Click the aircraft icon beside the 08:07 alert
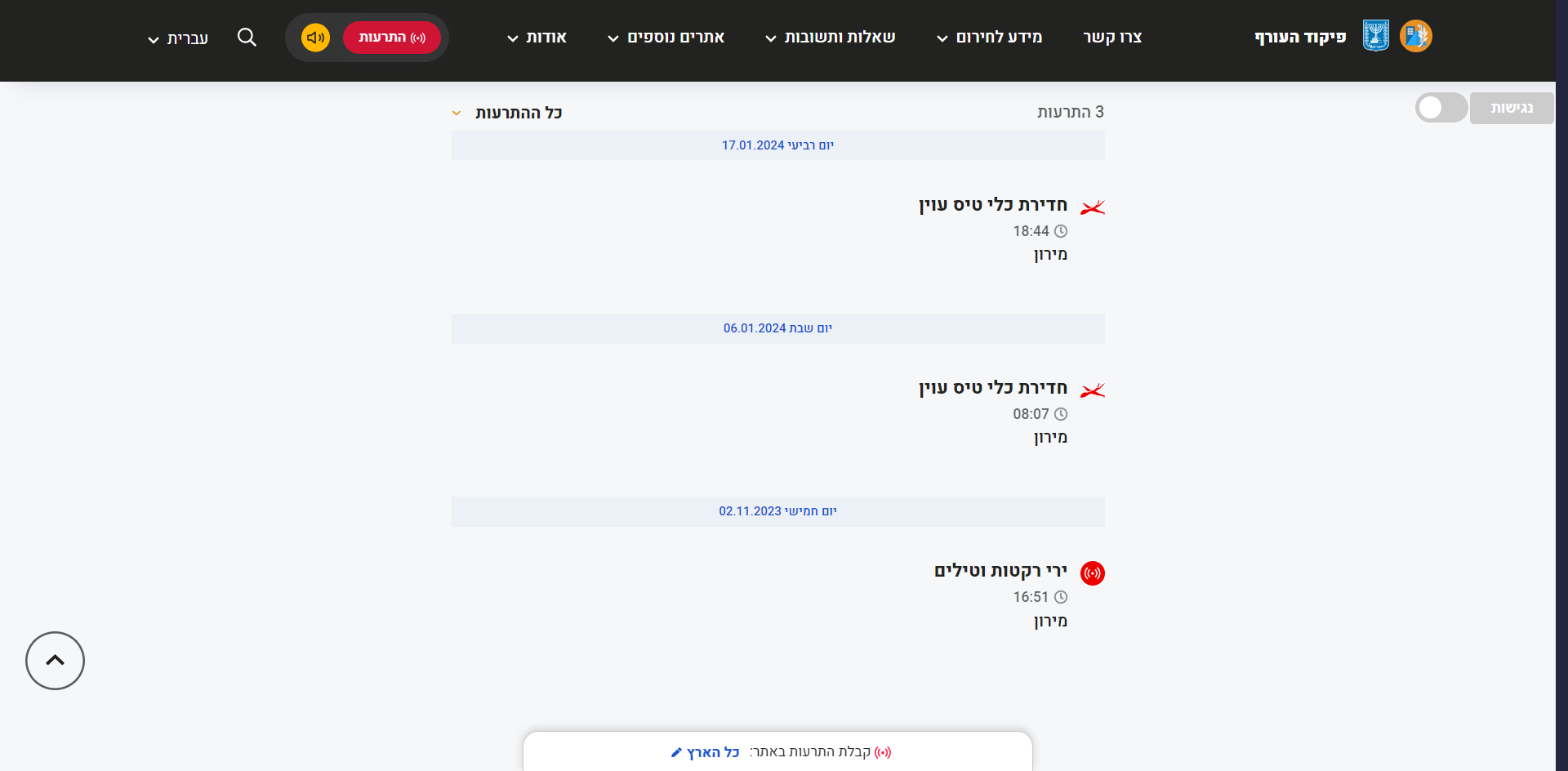The height and width of the screenshot is (771, 1568). [1092, 391]
